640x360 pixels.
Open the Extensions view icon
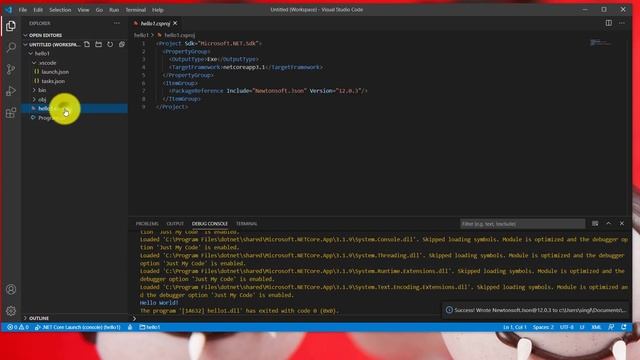(11, 112)
